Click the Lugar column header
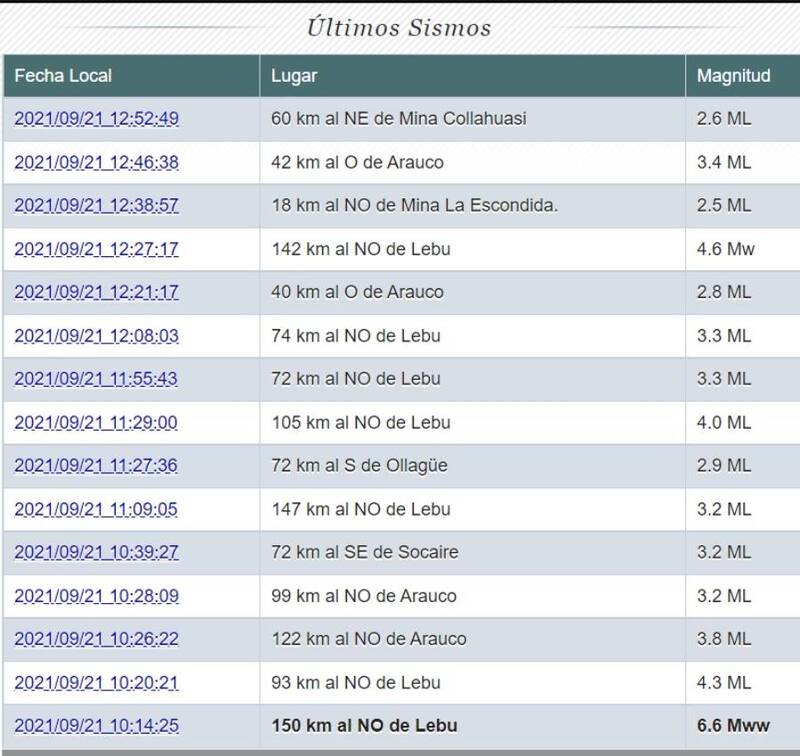The height and width of the screenshot is (756, 800). tap(294, 75)
